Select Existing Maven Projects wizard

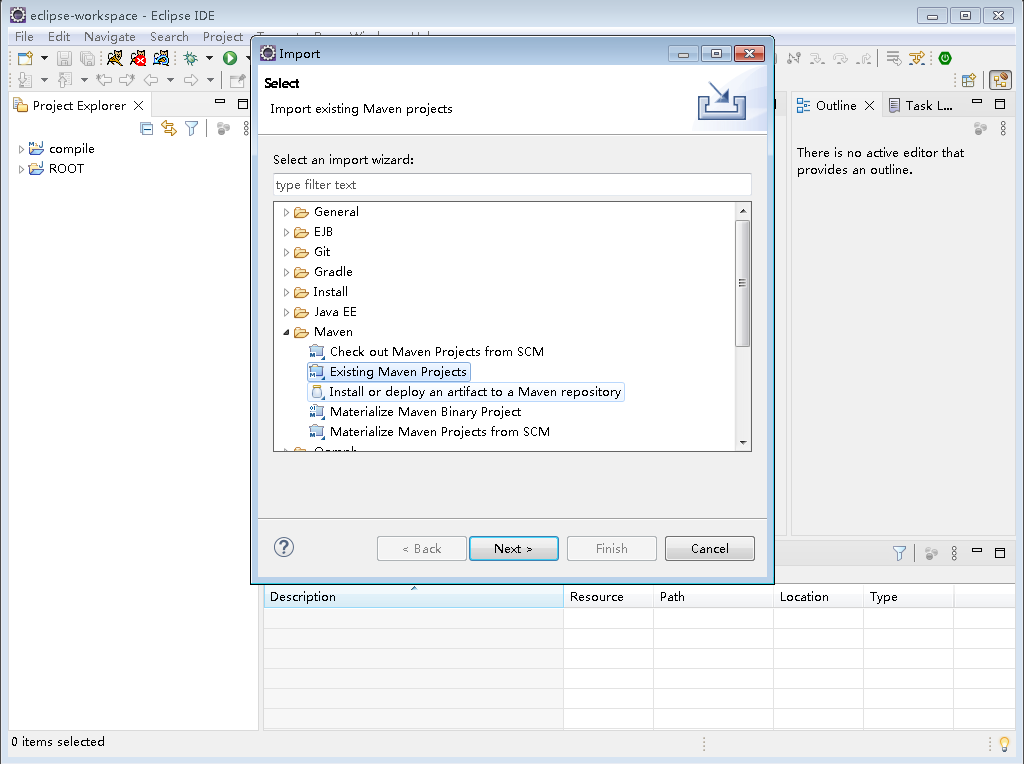(389, 372)
